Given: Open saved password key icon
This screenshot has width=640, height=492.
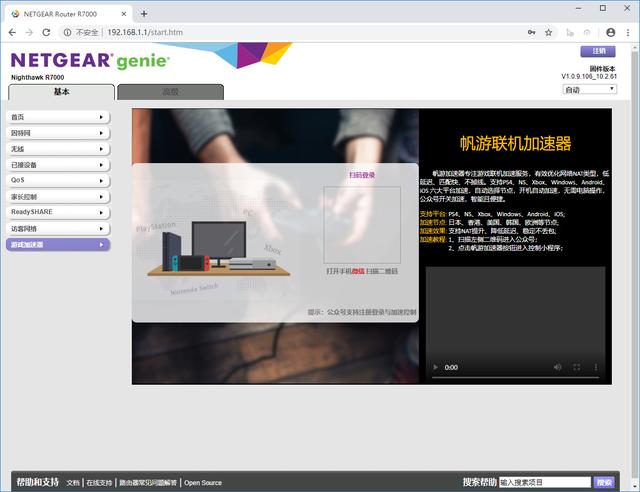Looking at the screenshot, I should pos(531,32).
